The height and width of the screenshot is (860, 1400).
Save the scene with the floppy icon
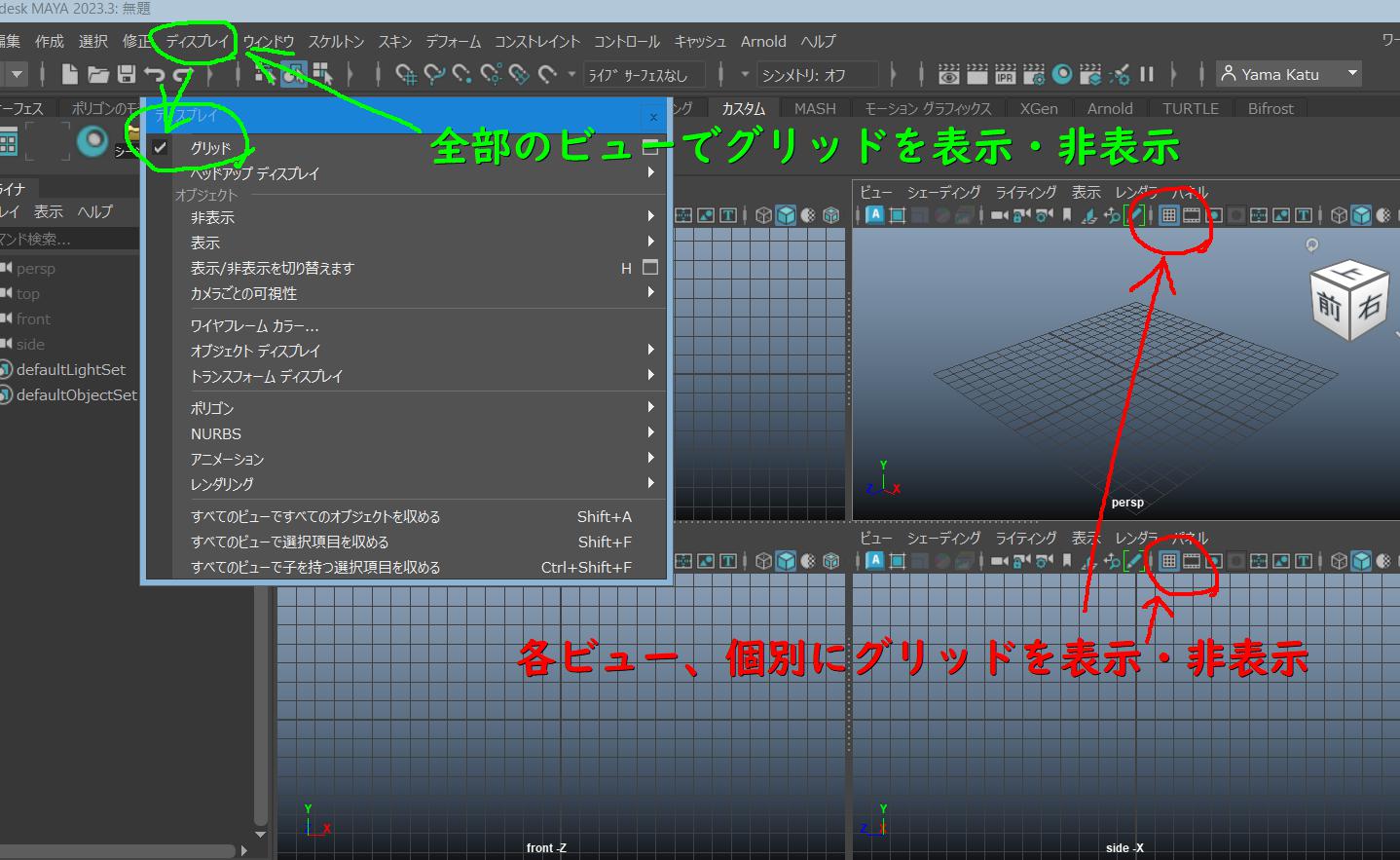tap(126, 74)
